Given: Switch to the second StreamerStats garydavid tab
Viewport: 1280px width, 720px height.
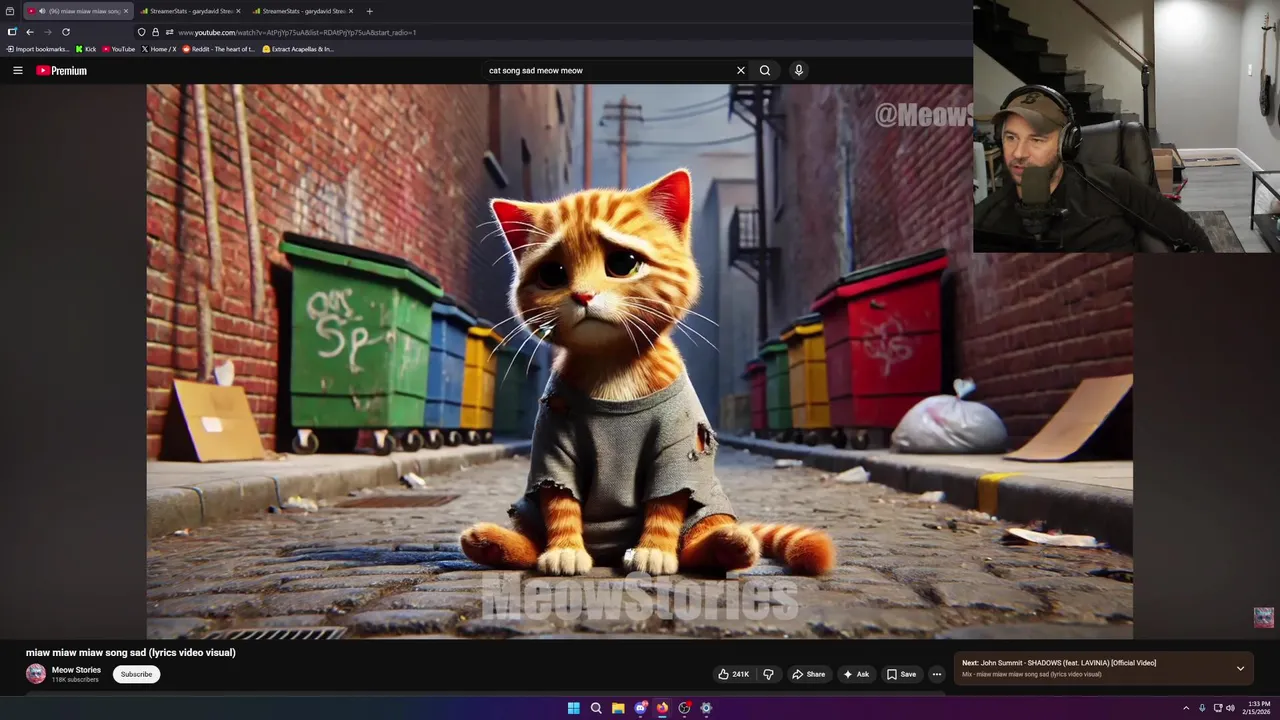Looking at the screenshot, I should tap(303, 11).
